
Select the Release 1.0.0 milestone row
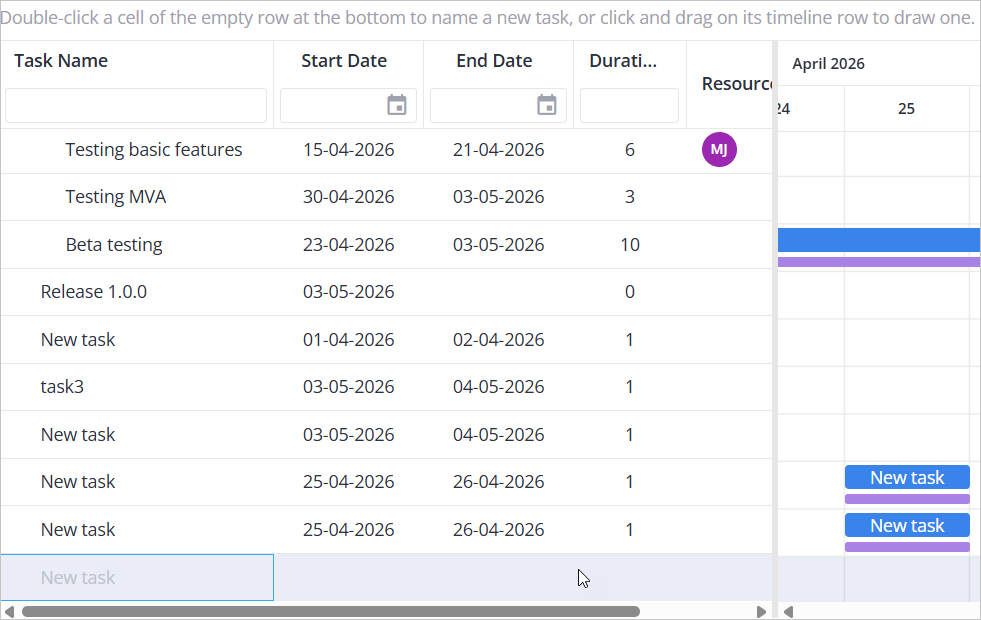pos(387,292)
